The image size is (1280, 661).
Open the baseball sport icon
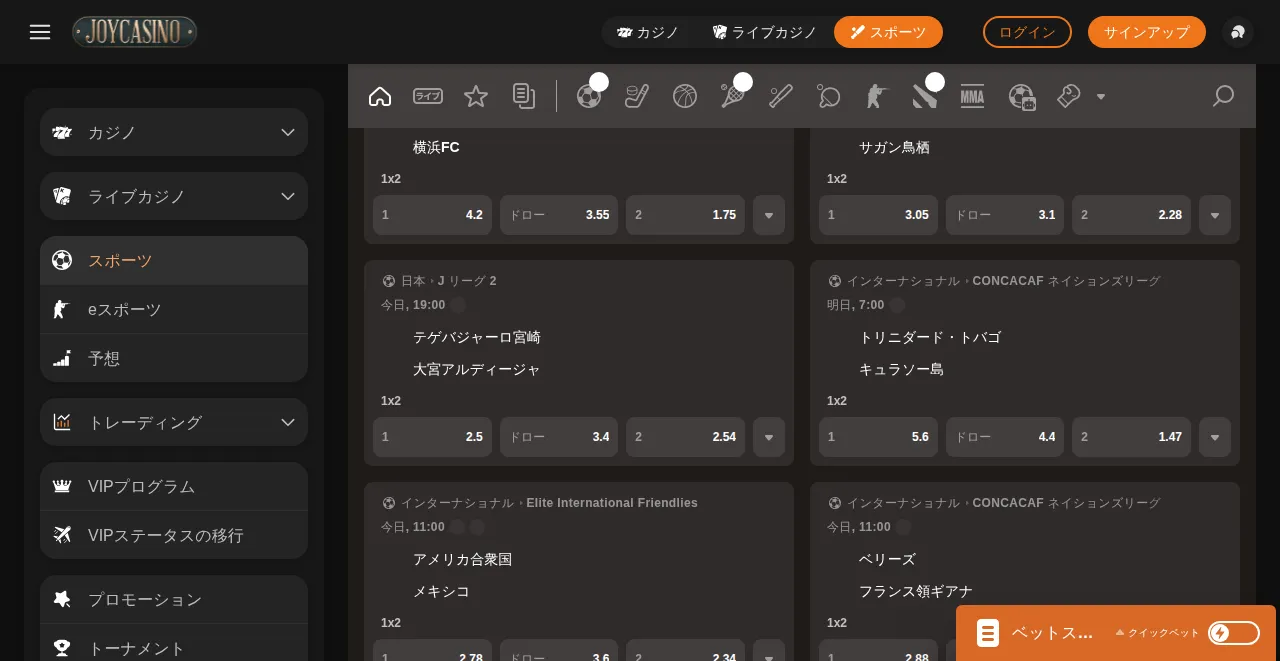[781, 96]
